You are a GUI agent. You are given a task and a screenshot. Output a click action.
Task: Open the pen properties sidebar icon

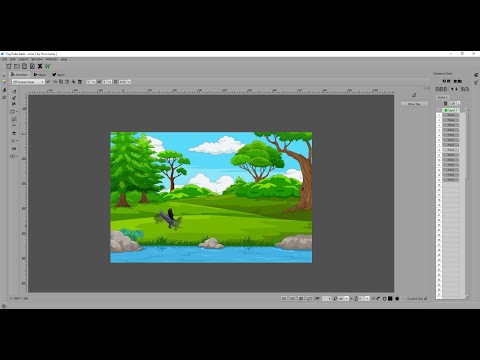click(4, 90)
